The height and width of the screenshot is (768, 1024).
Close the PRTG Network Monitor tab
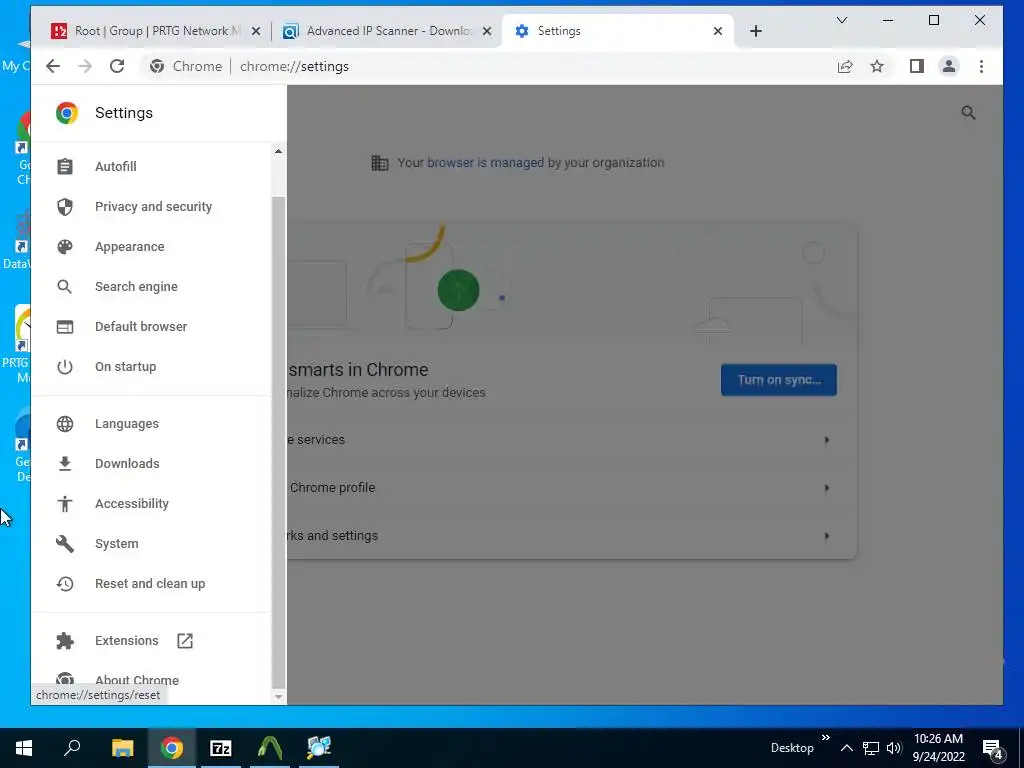pos(256,31)
